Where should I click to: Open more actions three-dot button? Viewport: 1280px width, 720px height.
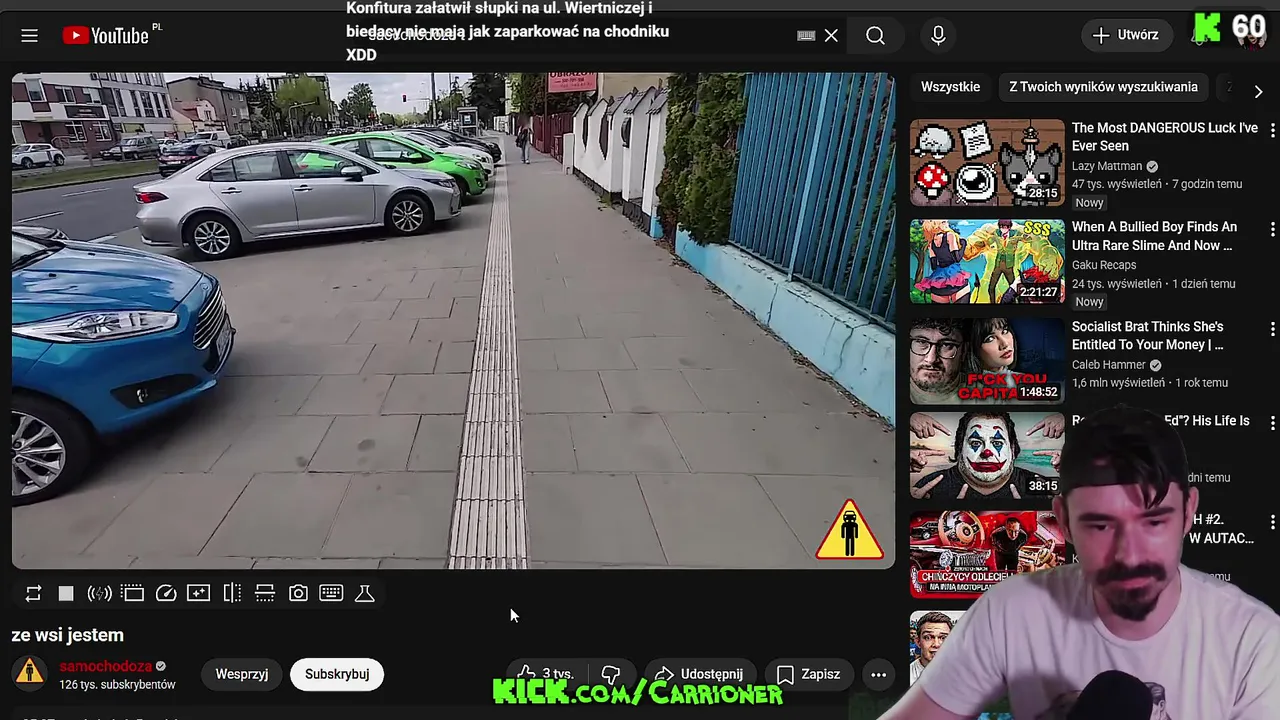pyautogui.click(x=878, y=674)
